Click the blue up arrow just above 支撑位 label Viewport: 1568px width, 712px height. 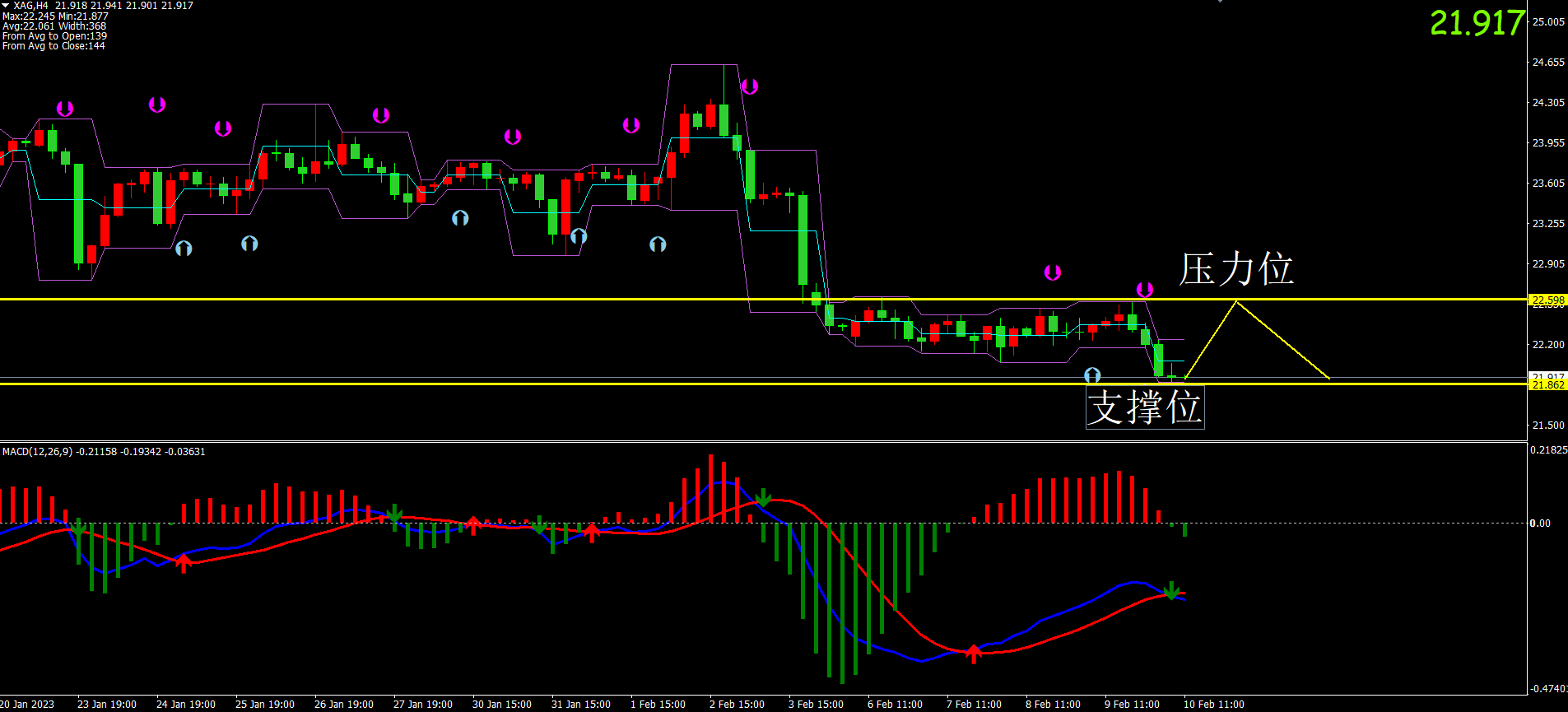1092,375
